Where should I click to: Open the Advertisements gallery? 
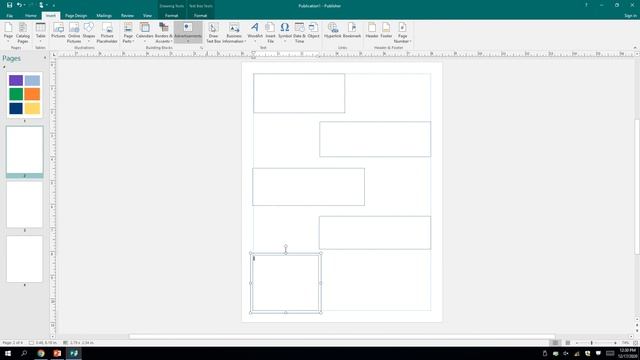[188, 33]
